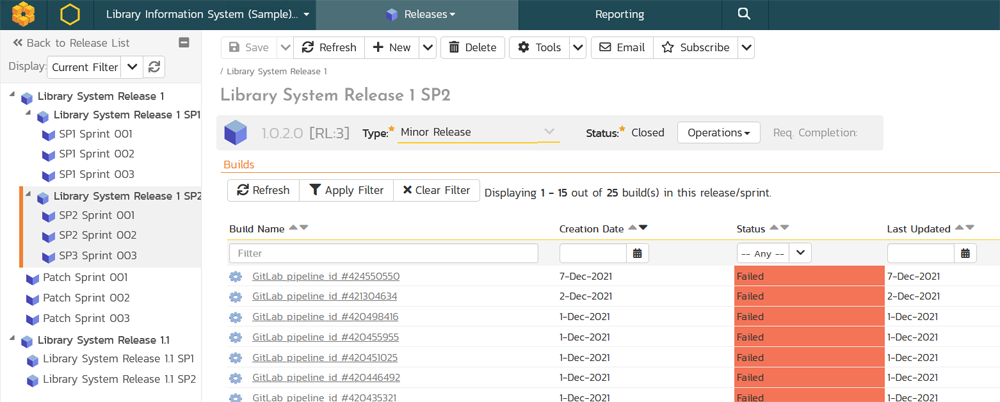This screenshot has height=402, width=1000.
Task: Click the orange cube application logo
Action: tap(22, 15)
